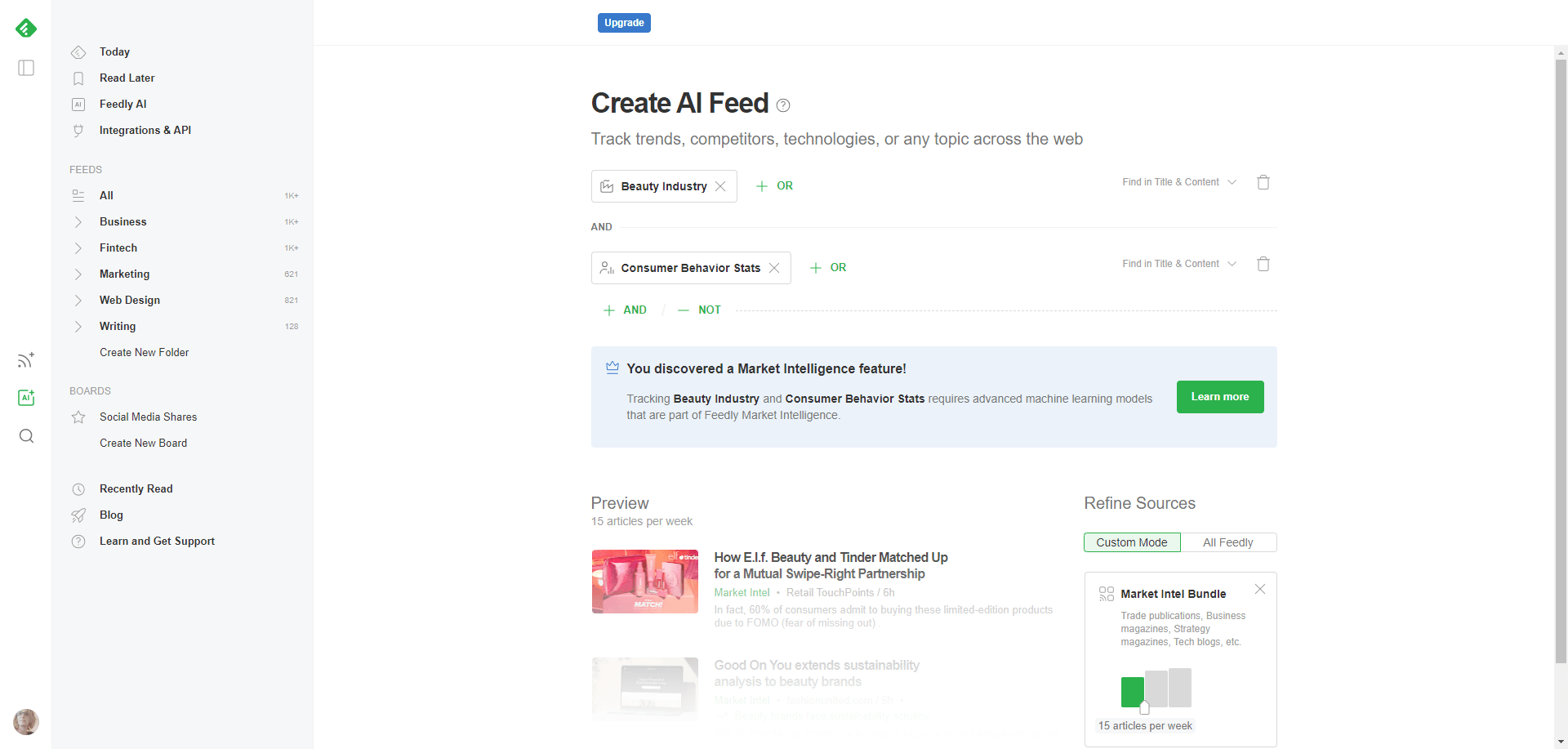
Task: Expand the Marketing folder
Action: pyautogui.click(x=78, y=274)
